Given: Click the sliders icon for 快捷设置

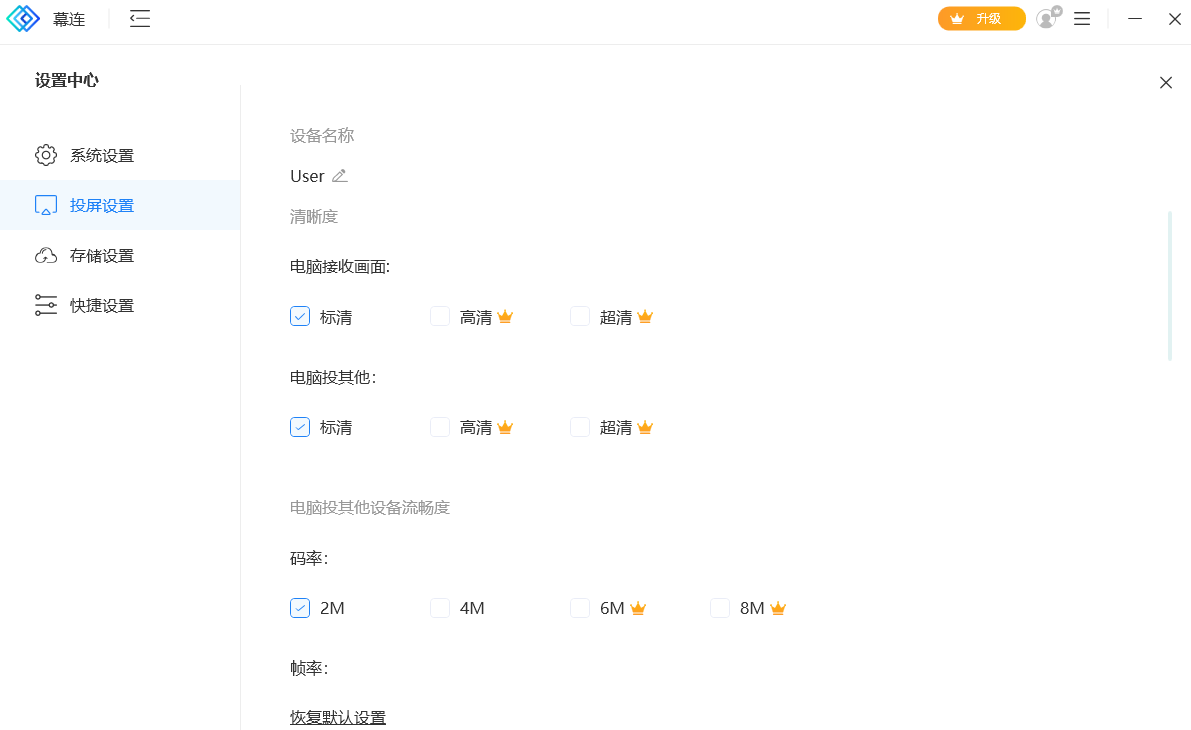Looking at the screenshot, I should click(x=46, y=305).
